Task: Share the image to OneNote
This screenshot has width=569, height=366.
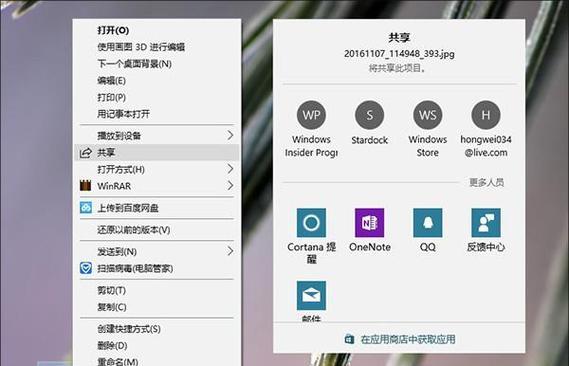Action: point(369,222)
